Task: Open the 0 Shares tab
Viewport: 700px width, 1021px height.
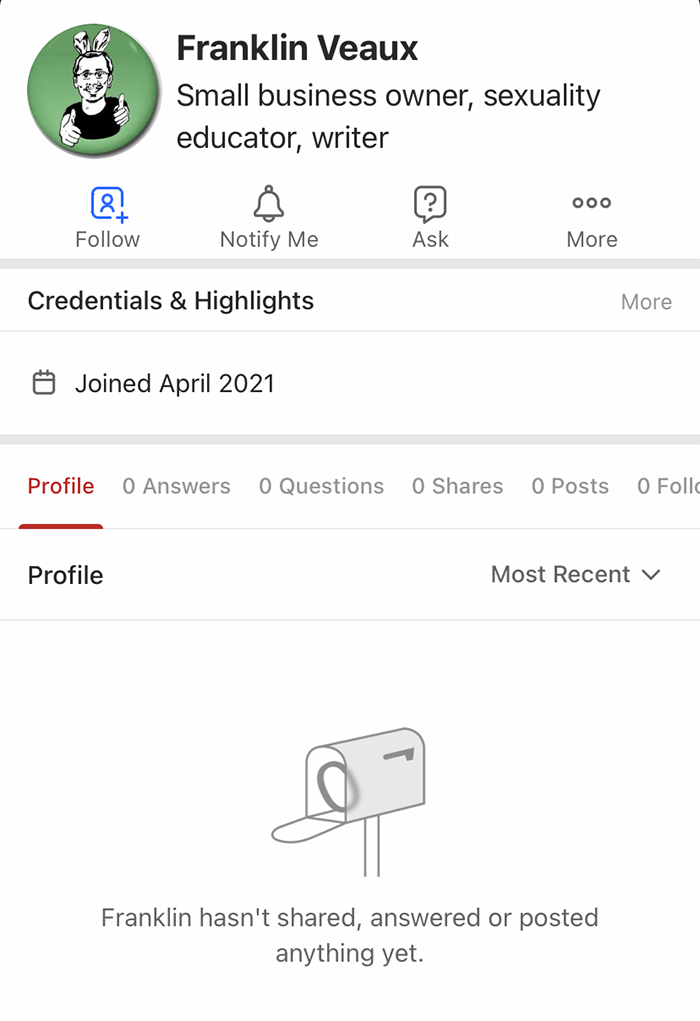Action: click(x=457, y=486)
